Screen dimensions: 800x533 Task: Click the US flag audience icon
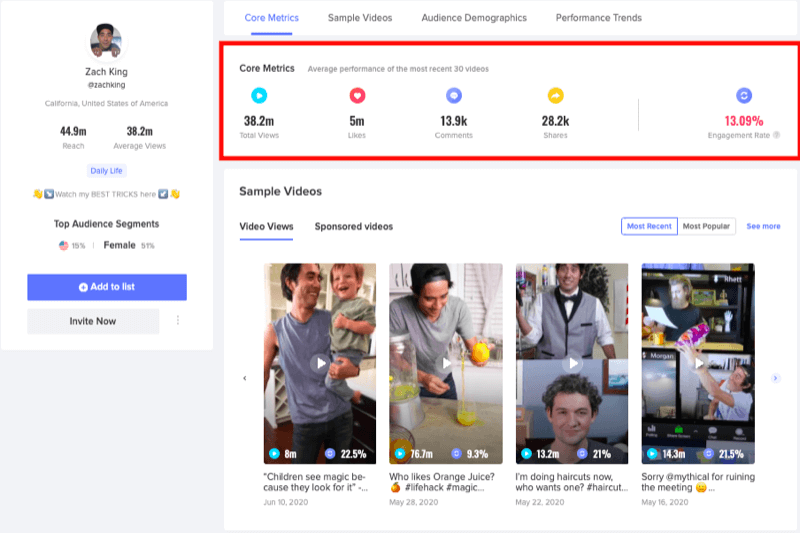[63, 245]
